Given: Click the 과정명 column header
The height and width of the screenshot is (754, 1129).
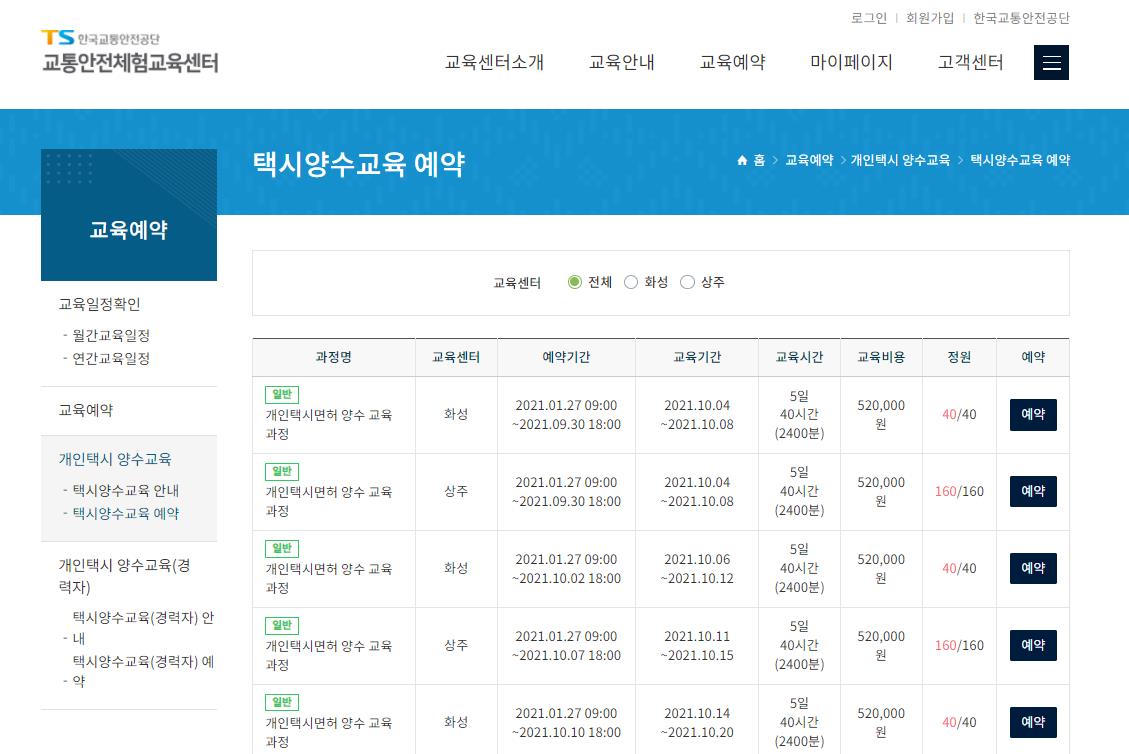Looking at the screenshot, I should (333, 357).
